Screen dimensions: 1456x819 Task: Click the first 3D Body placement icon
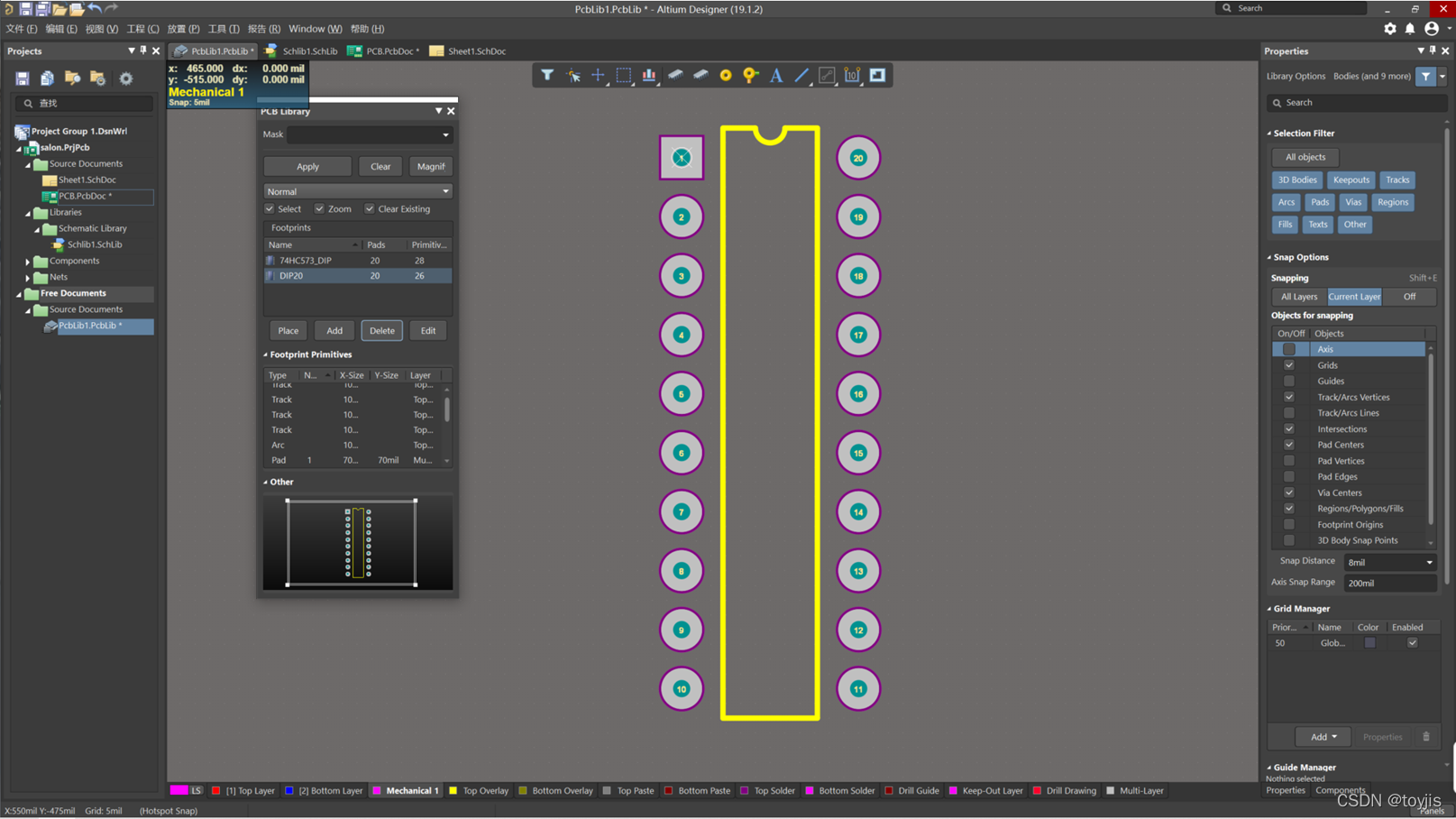(675, 75)
